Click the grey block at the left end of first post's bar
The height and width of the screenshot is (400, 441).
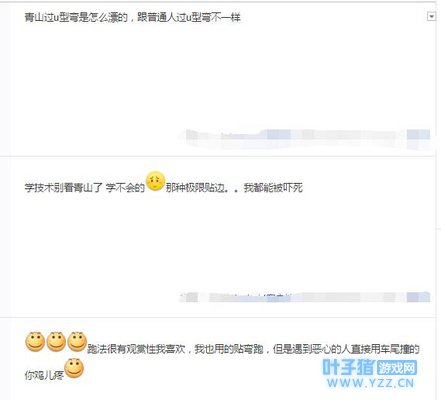click(x=192, y=135)
